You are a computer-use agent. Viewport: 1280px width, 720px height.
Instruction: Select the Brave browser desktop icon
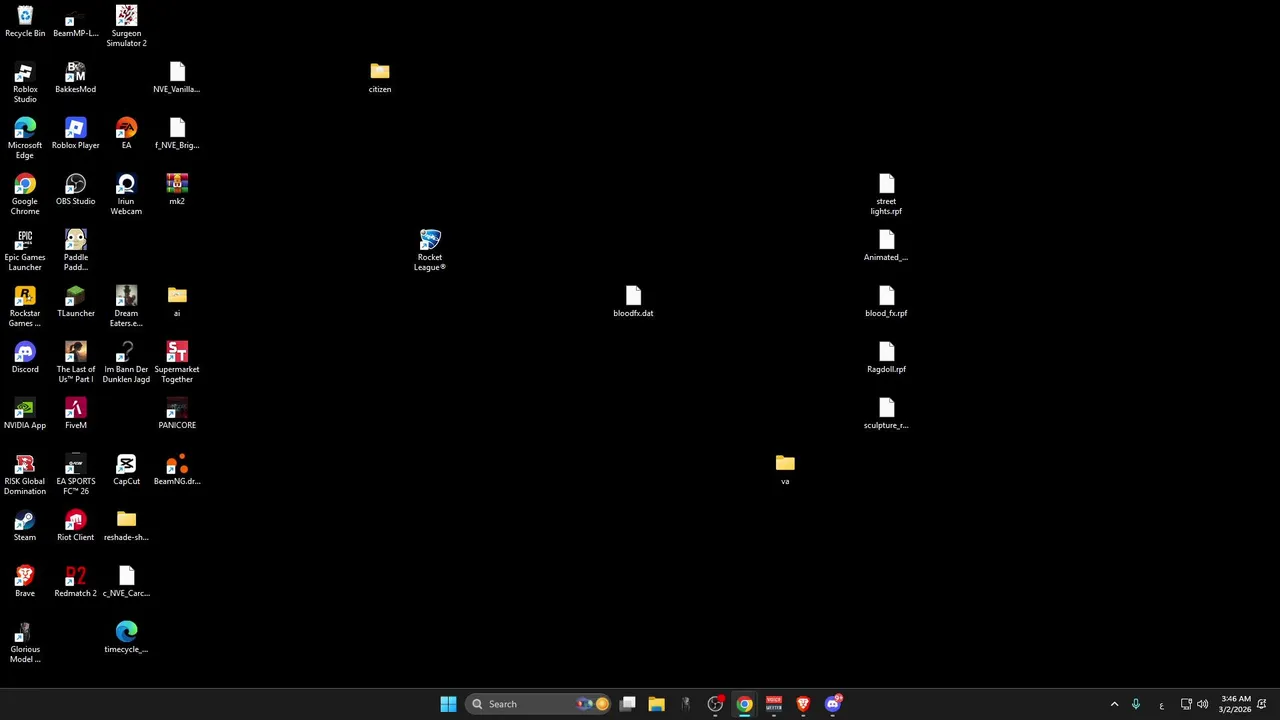(25, 582)
